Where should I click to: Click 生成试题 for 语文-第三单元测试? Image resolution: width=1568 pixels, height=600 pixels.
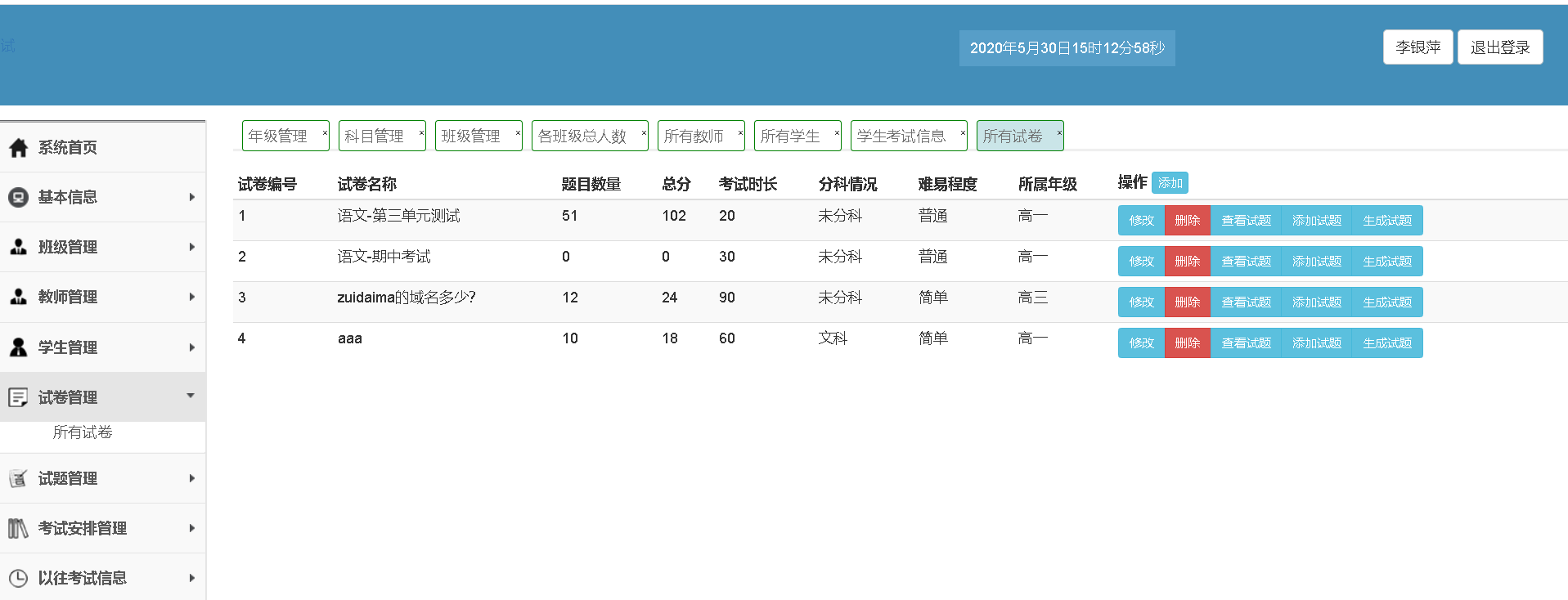1387,221
